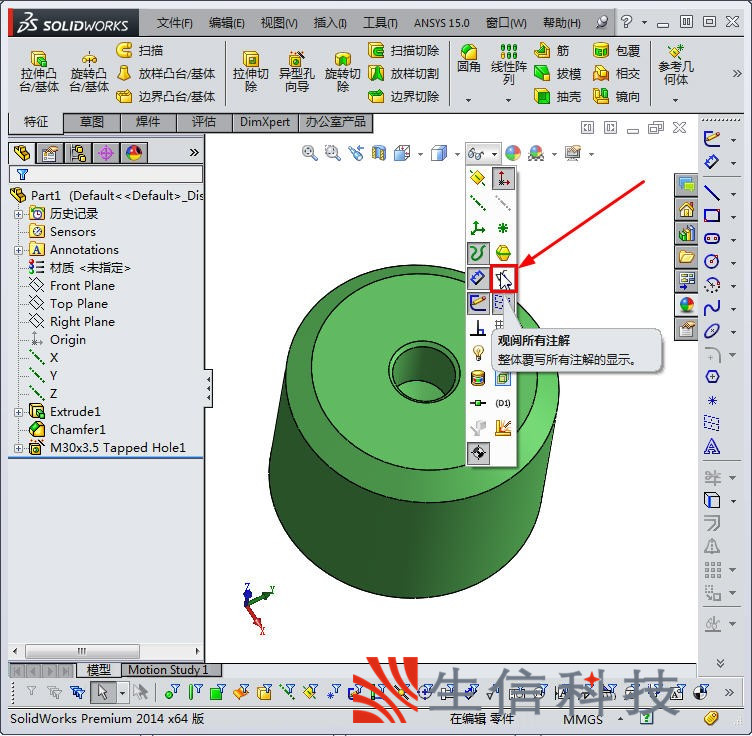This screenshot has height=736, width=752.
Task: Click the feature tree filter input field
Action: pos(106,174)
